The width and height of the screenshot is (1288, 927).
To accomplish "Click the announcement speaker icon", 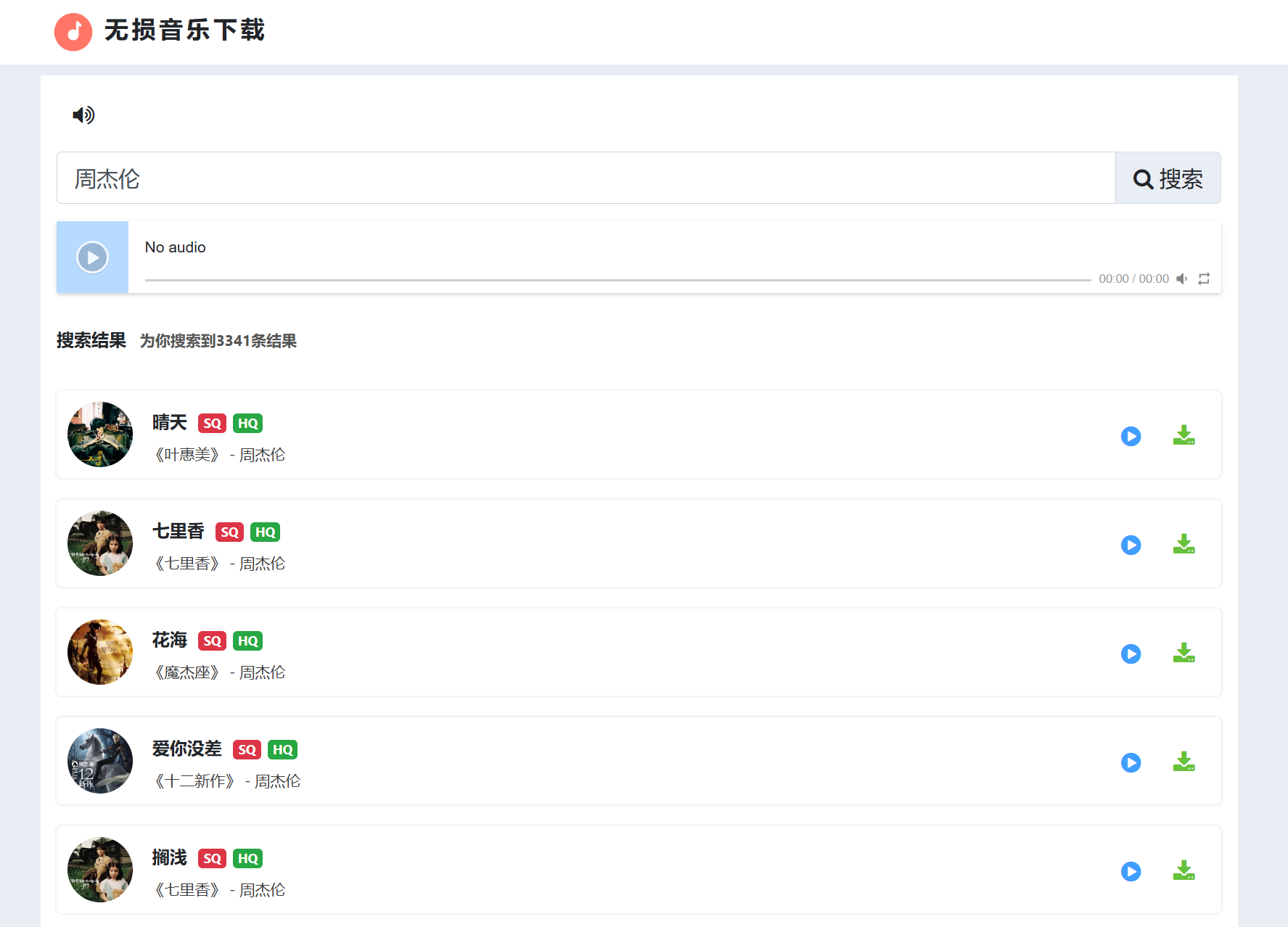I will pos(83,115).
